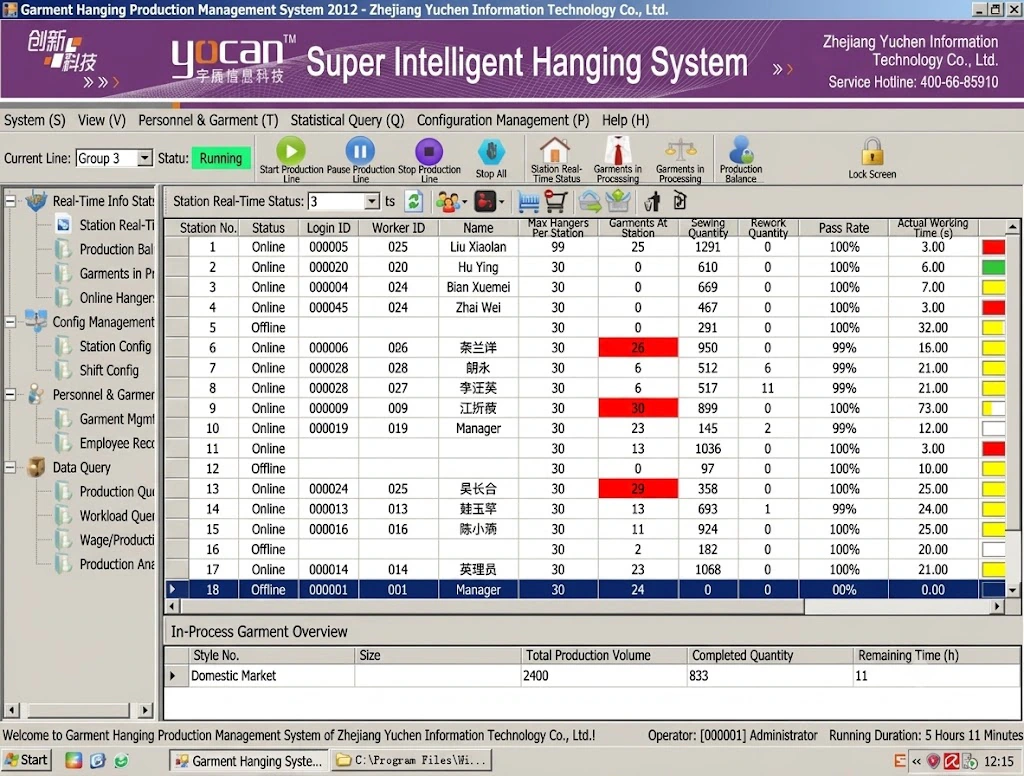Click the red-black worker icon in station toolbar
This screenshot has width=1024, height=776.
pos(485,202)
